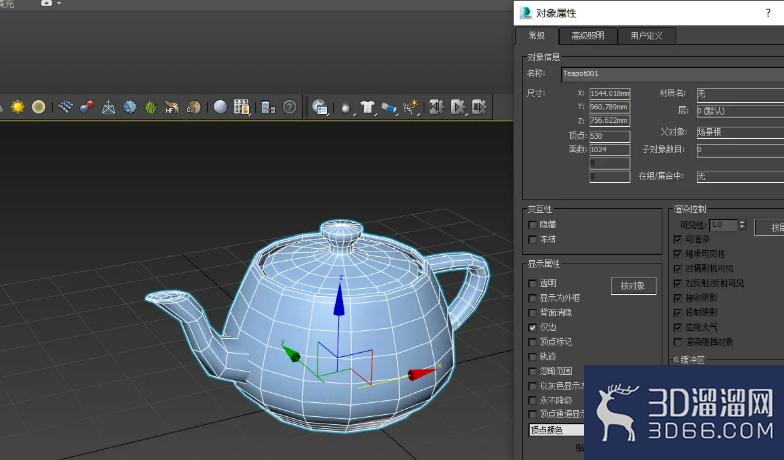The width and height of the screenshot is (784, 460).
Task: Enable the 忽略范围 checkbox
Action: click(532, 372)
